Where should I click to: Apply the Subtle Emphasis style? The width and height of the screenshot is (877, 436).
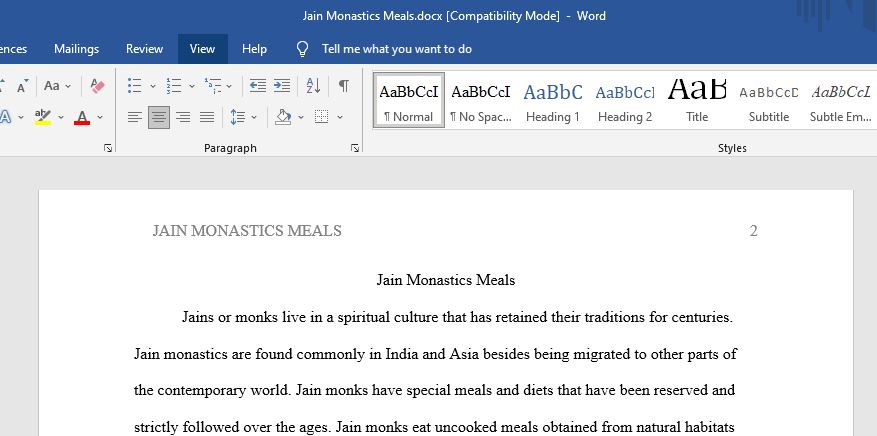841,100
